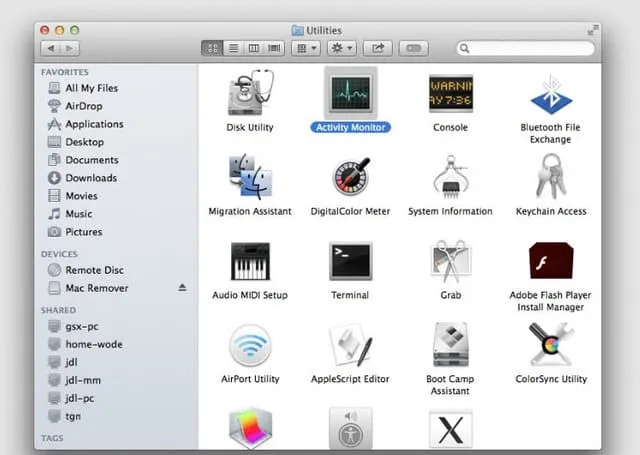Open the System Information icon
Viewport: 640px width, 455px height.
(x=451, y=177)
